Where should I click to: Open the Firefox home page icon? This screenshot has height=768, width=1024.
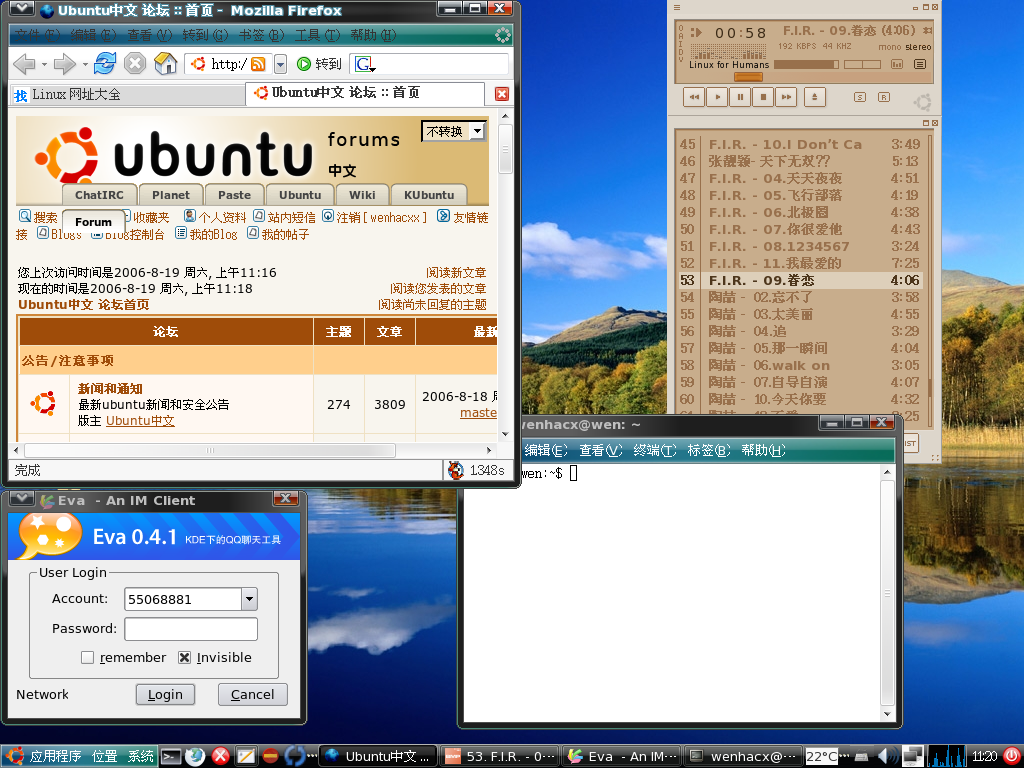pyautogui.click(x=165, y=63)
